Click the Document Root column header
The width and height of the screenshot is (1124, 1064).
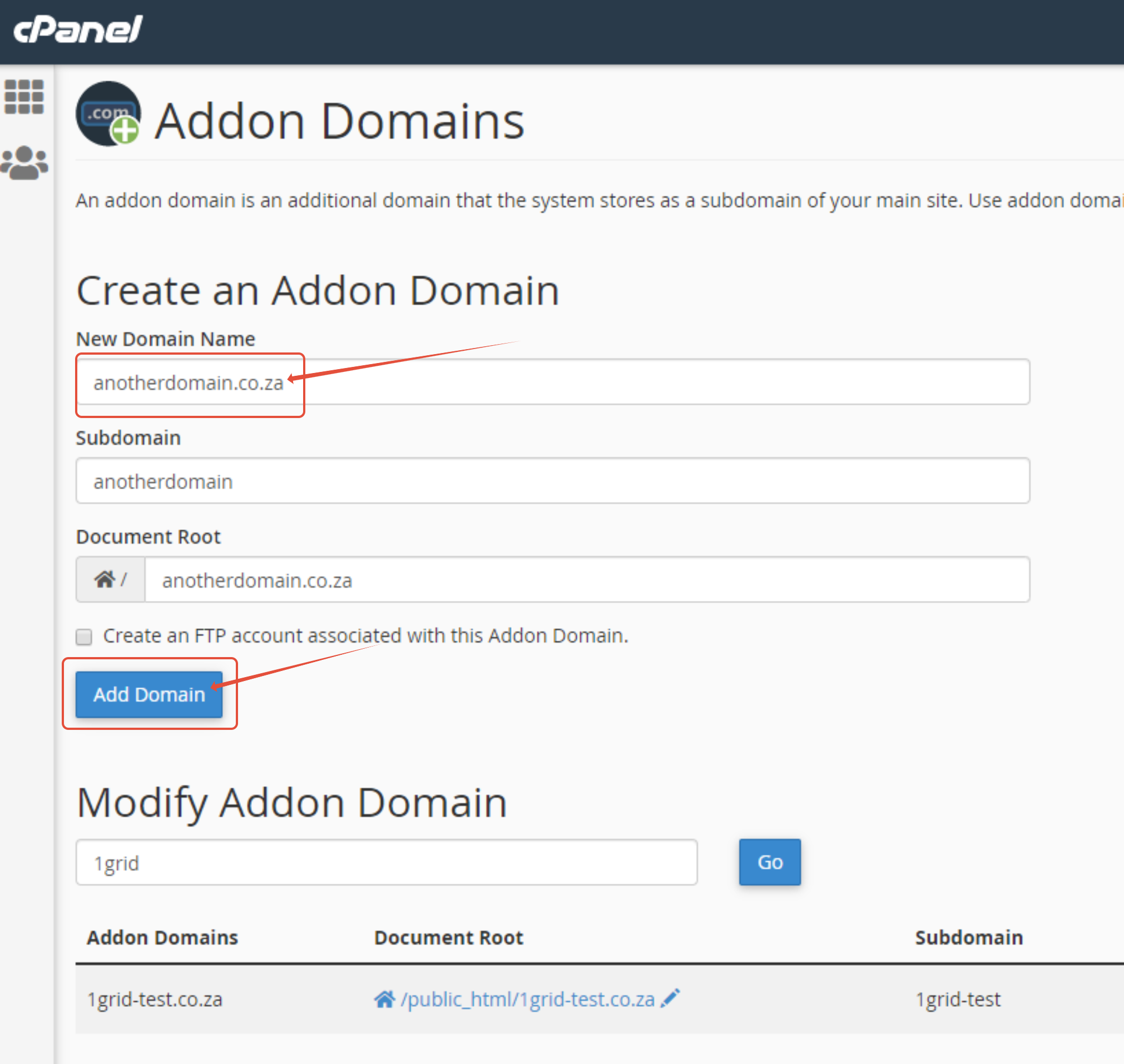(x=448, y=937)
